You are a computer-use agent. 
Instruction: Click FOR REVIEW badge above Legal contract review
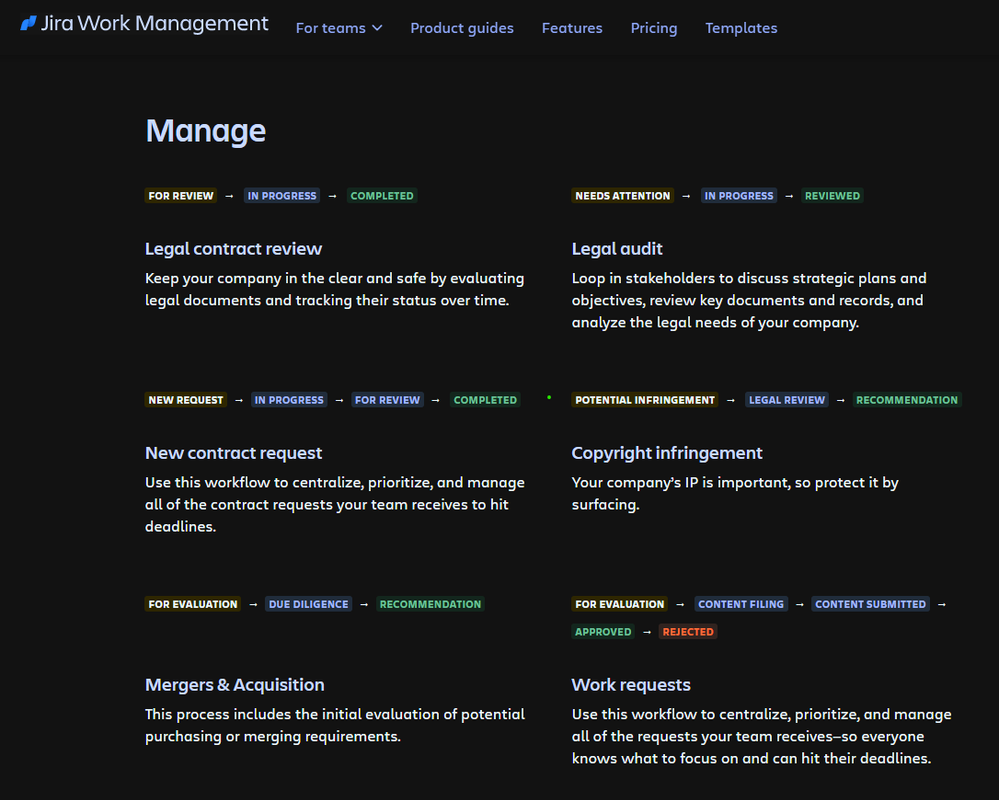click(x=181, y=196)
